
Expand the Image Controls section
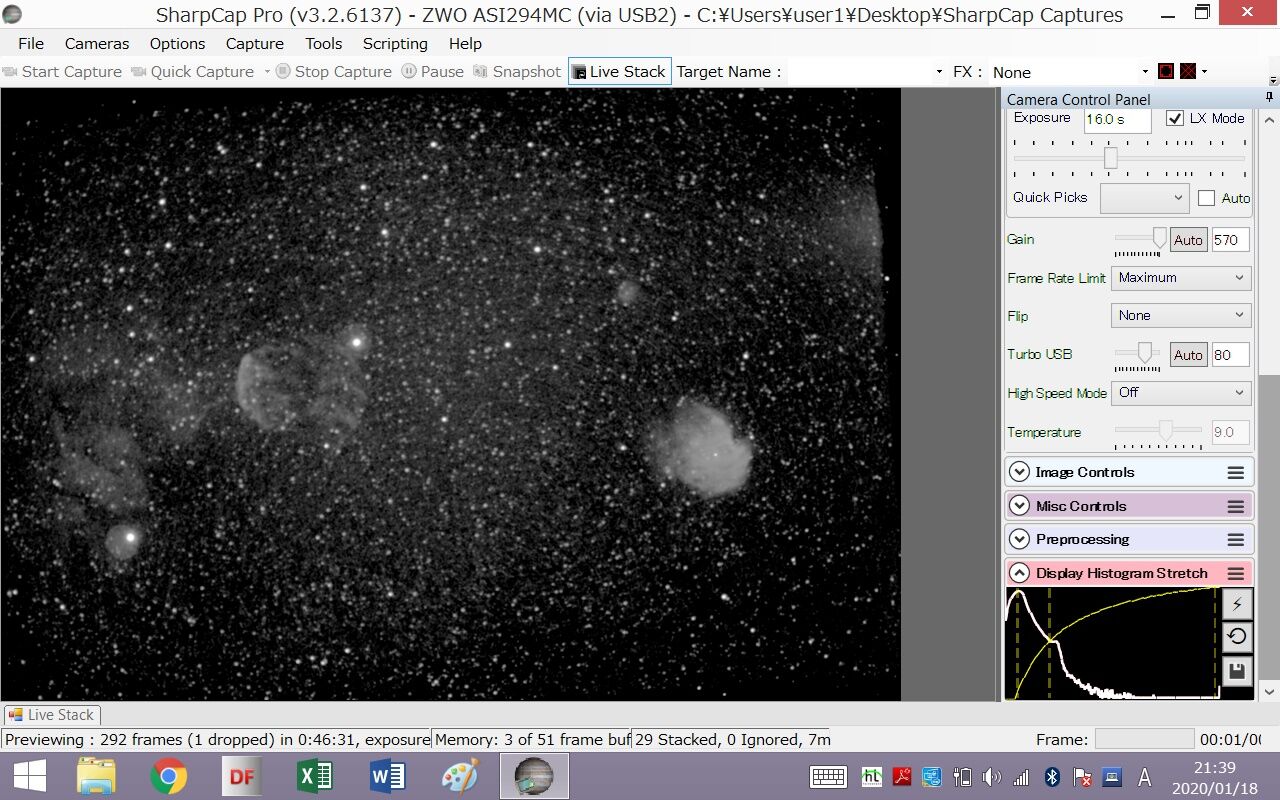pos(1019,473)
